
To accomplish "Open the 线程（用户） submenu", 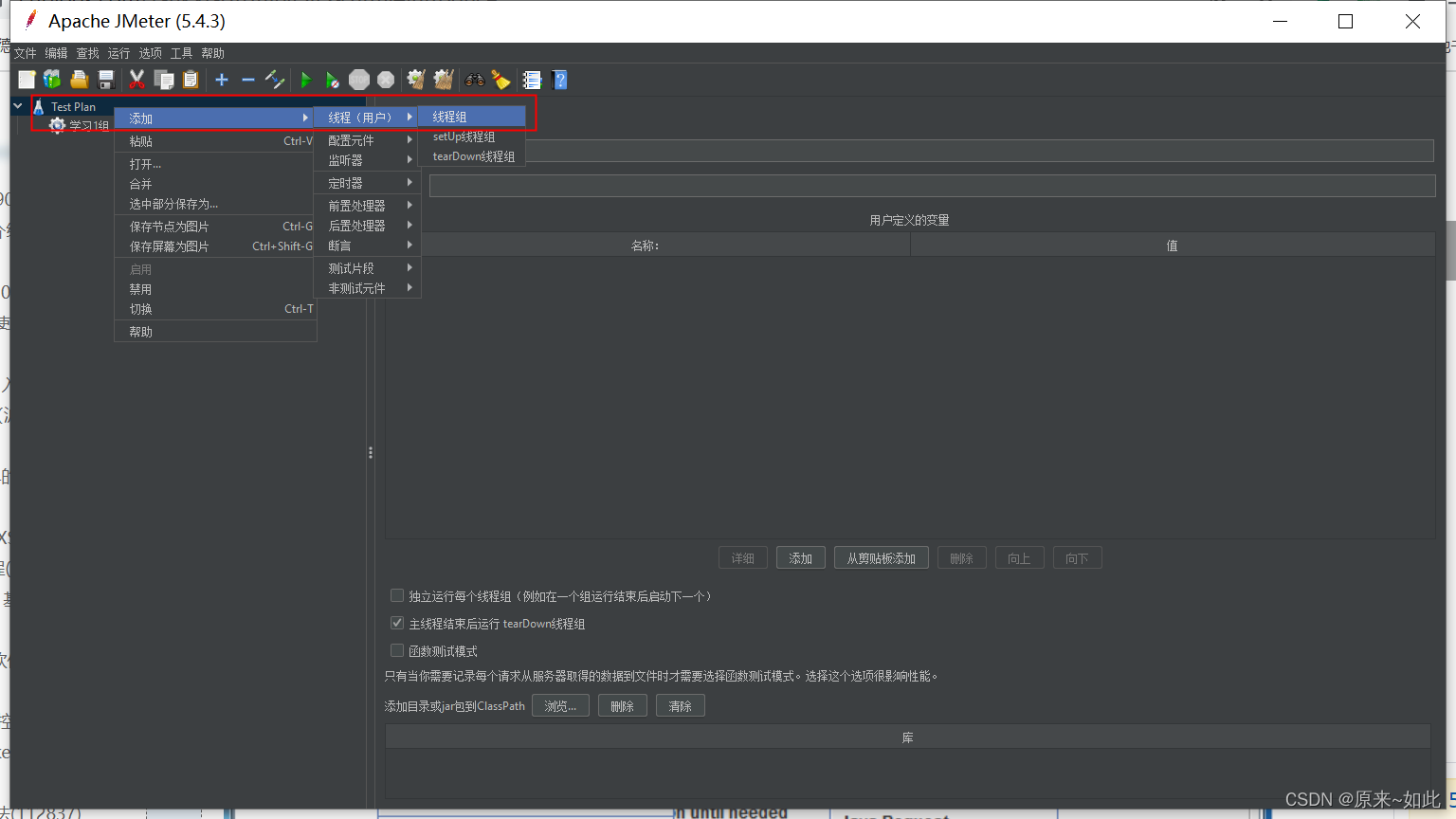I will pos(367,117).
